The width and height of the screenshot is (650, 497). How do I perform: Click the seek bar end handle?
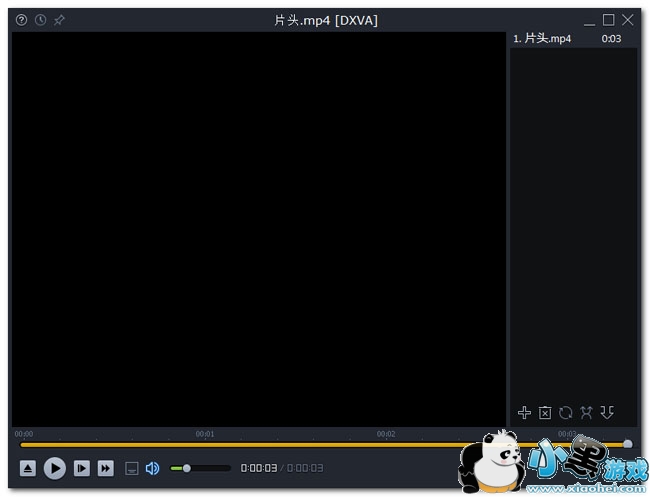pos(628,444)
